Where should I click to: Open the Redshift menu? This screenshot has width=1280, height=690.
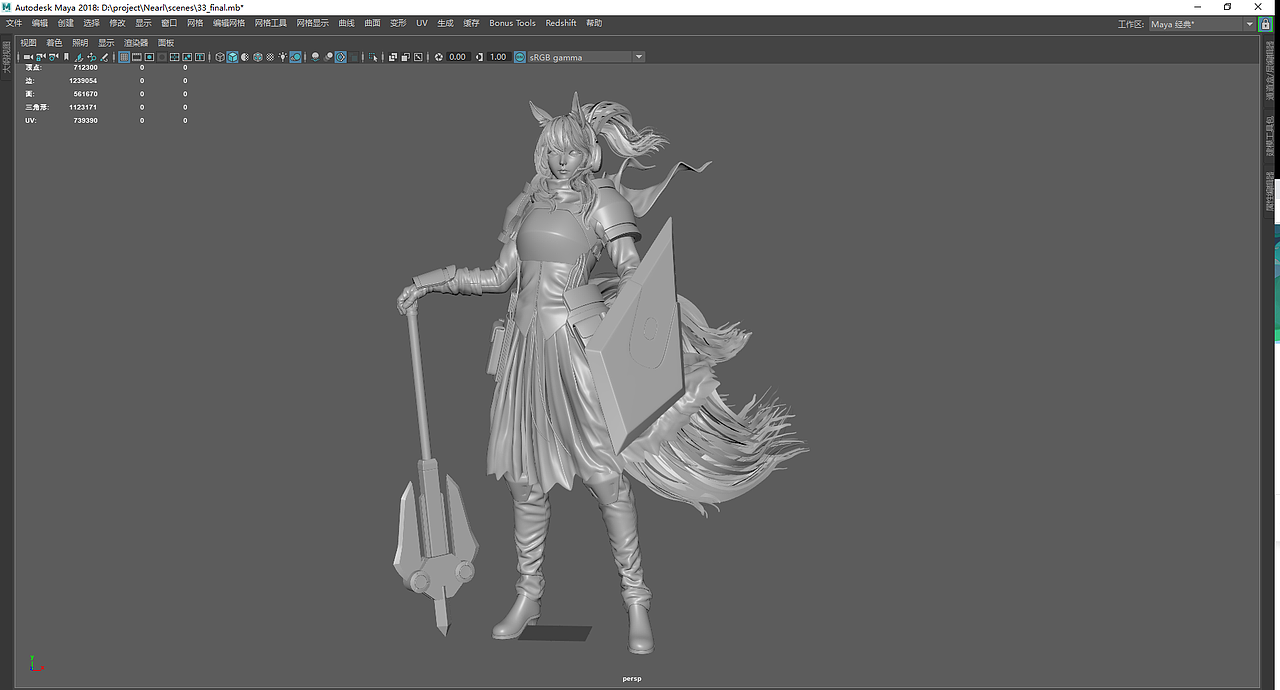[x=561, y=23]
